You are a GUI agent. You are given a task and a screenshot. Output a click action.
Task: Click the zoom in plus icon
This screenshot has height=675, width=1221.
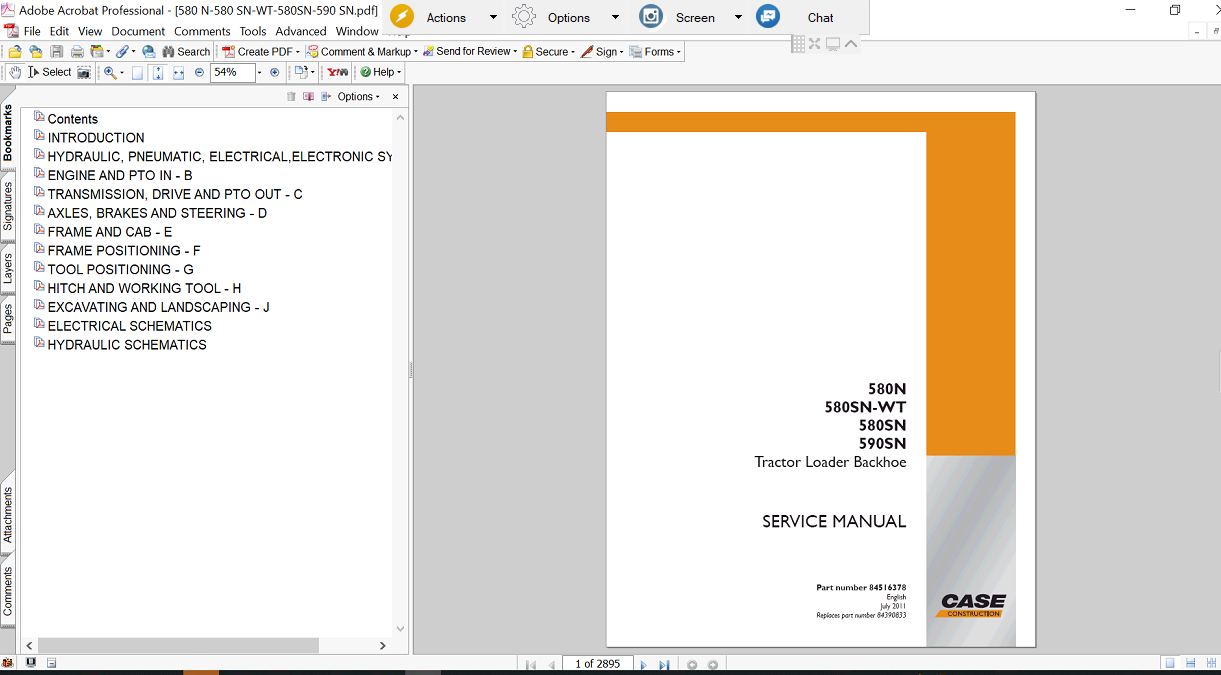(275, 72)
